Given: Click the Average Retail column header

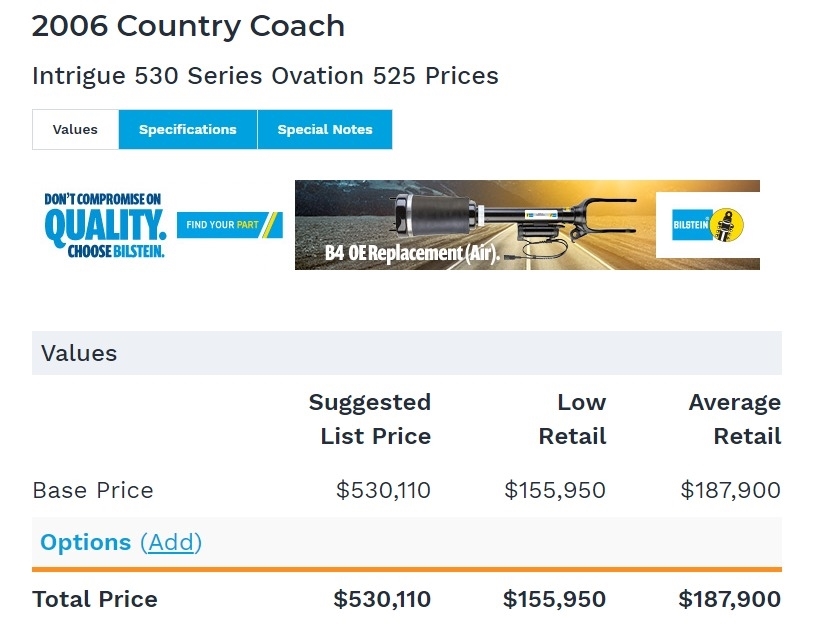Looking at the screenshot, I should (735, 419).
